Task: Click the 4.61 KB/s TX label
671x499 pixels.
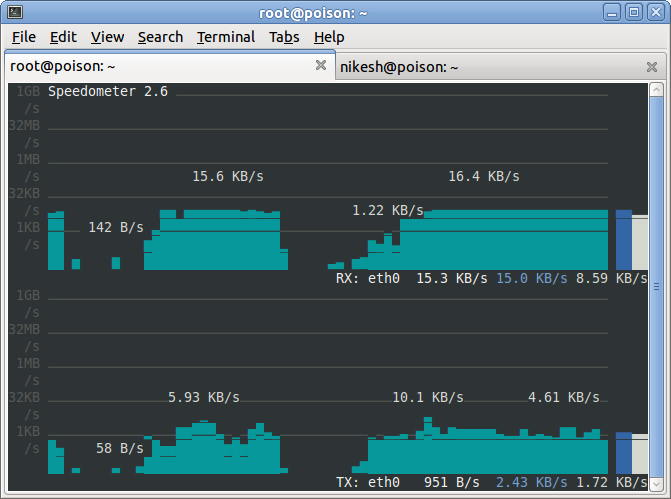Action: [564, 398]
